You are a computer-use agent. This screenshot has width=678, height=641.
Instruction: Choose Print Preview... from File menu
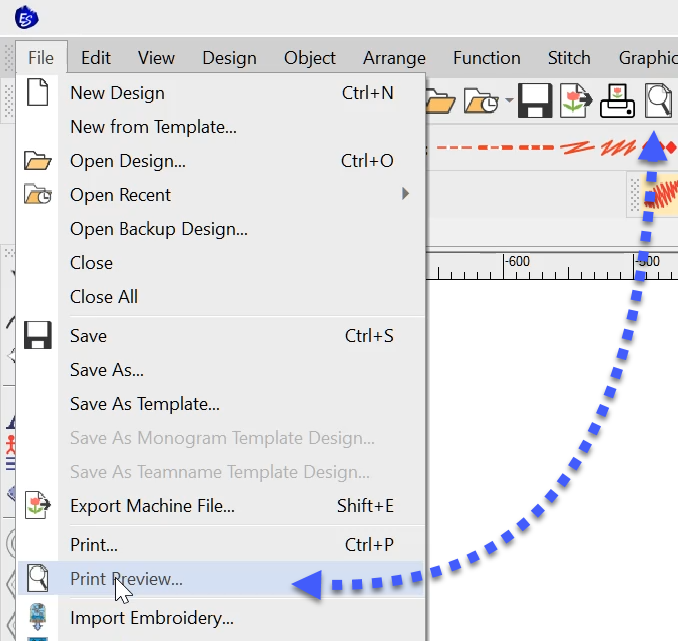pyautogui.click(x=126, y=579)
